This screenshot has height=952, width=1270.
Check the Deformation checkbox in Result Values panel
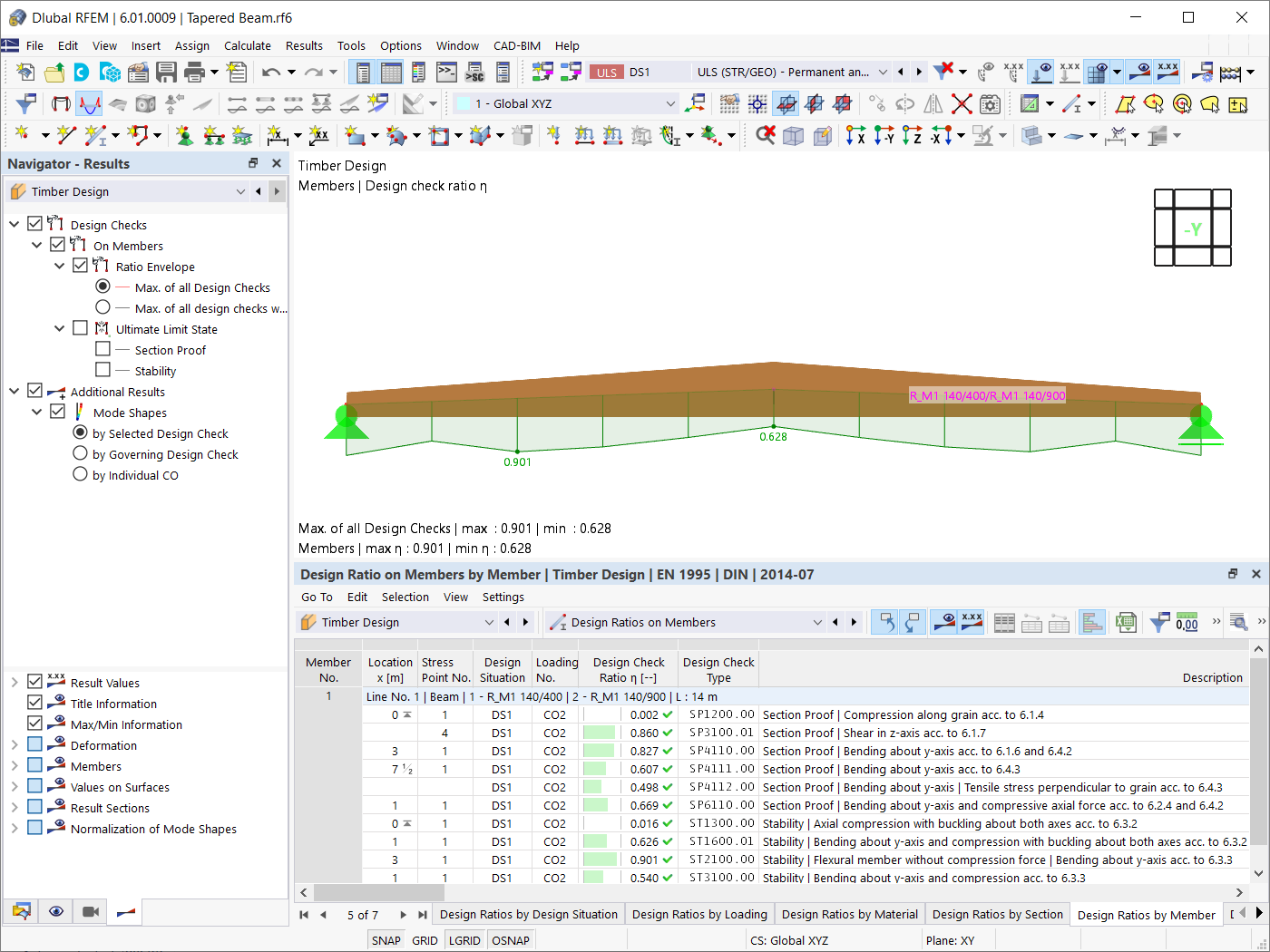coord(35,744)
